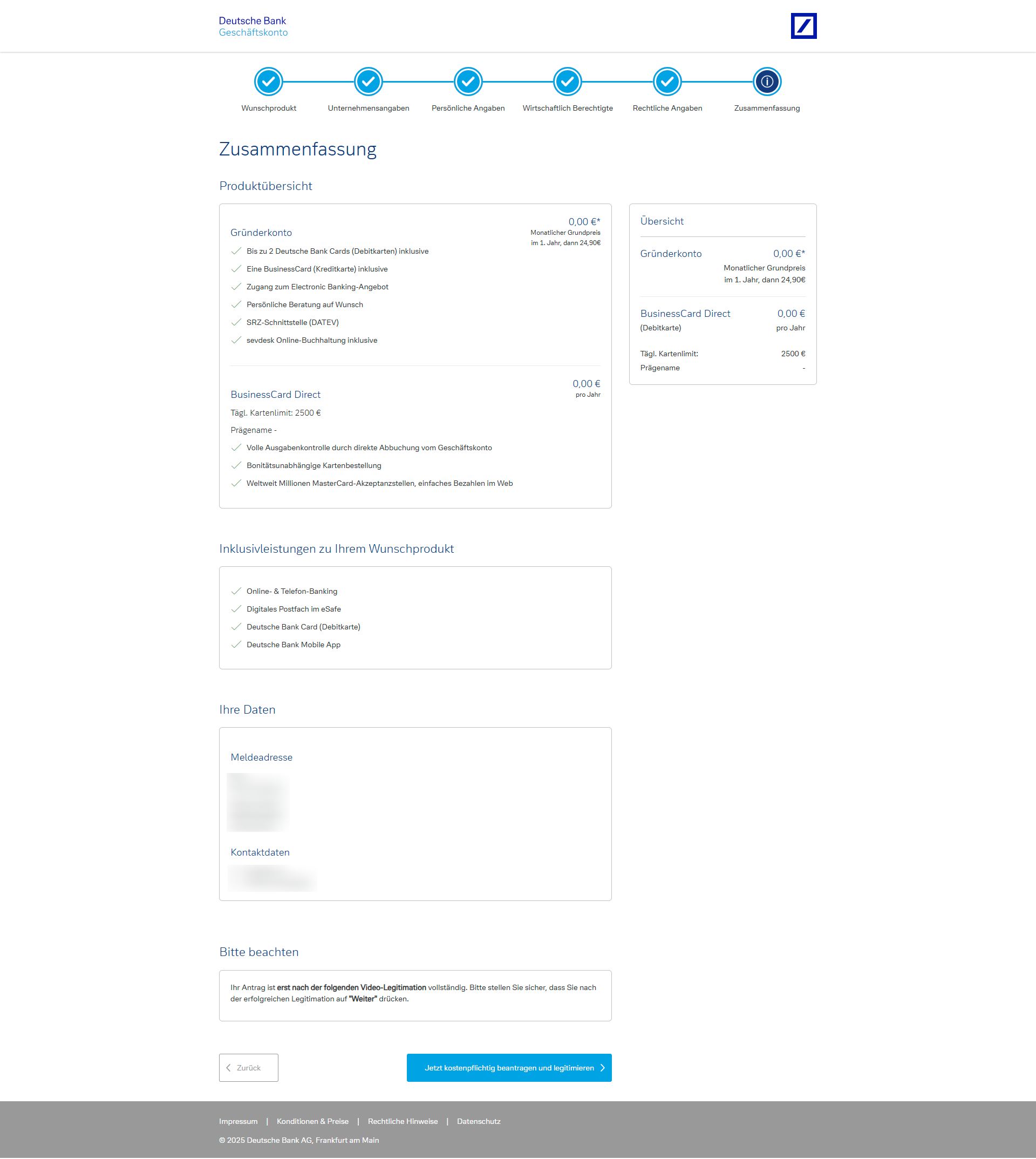Click Tägl. Kartenlimit: 2500 € text
Viewport: 1036px width, 1159px height.
click(276, 413)
